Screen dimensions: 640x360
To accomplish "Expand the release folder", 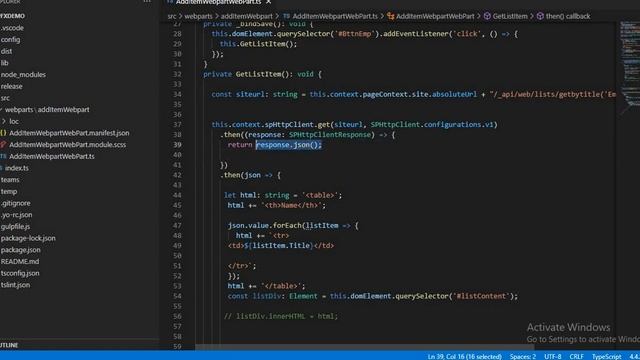I will (x=11, y=86).
